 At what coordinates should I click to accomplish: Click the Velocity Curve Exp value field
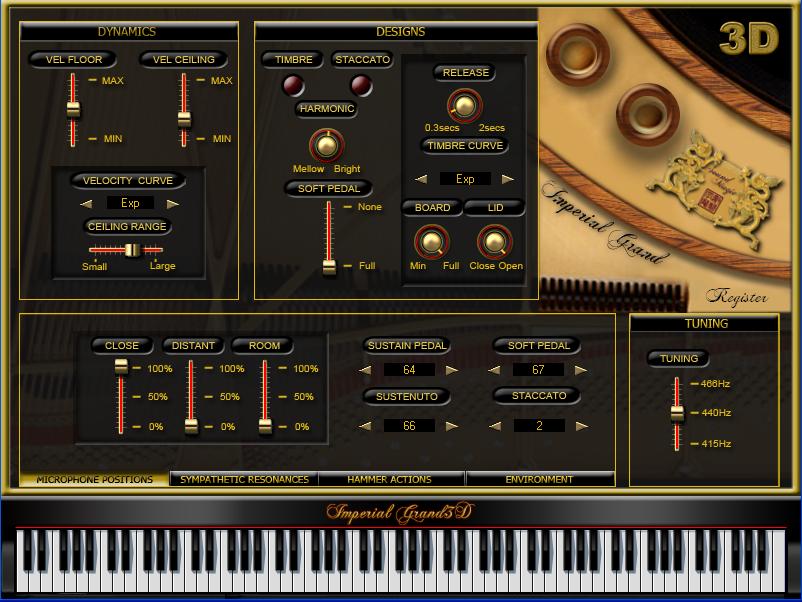(130, 203)
